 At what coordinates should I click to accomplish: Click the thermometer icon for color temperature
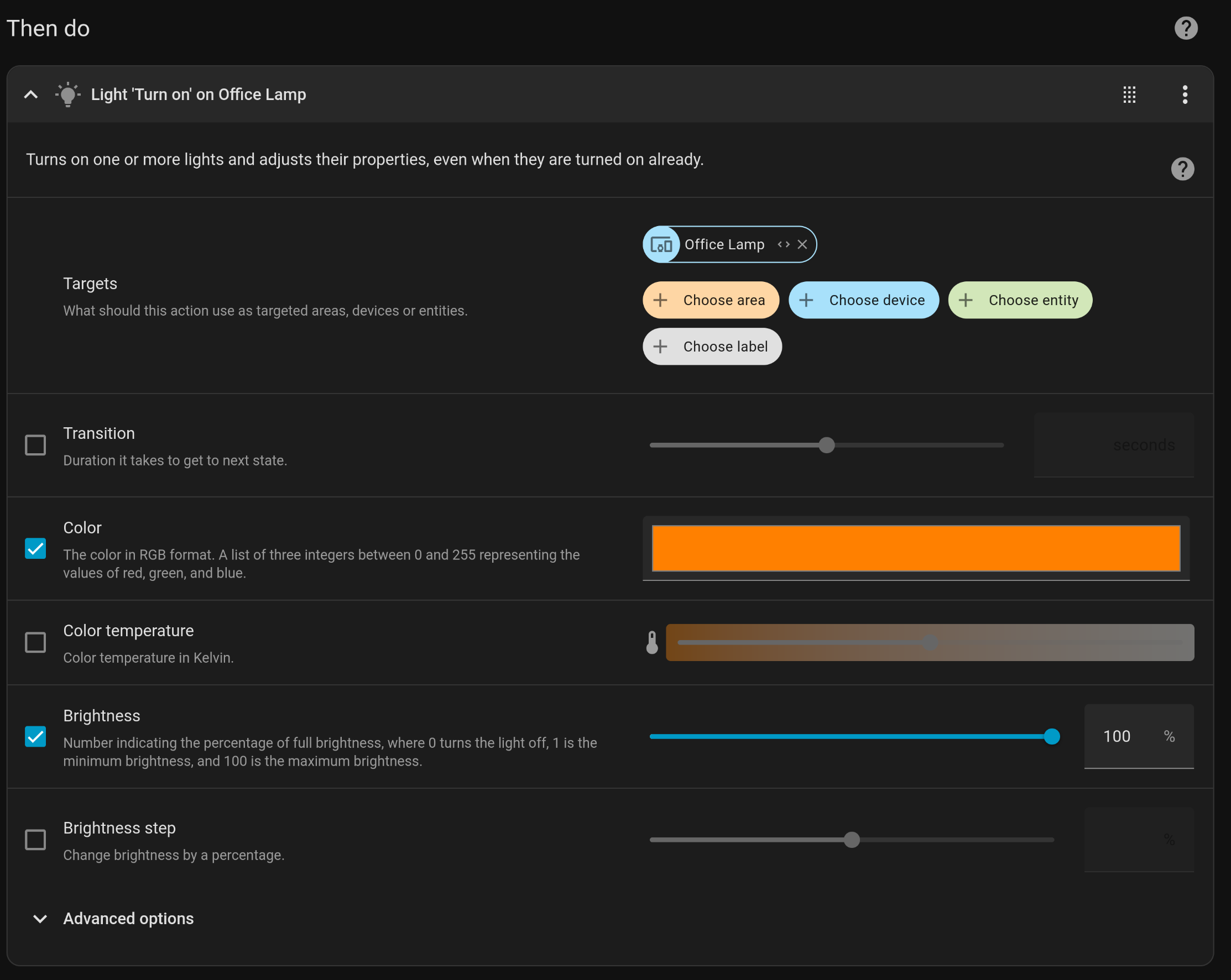tap(652, 643)
